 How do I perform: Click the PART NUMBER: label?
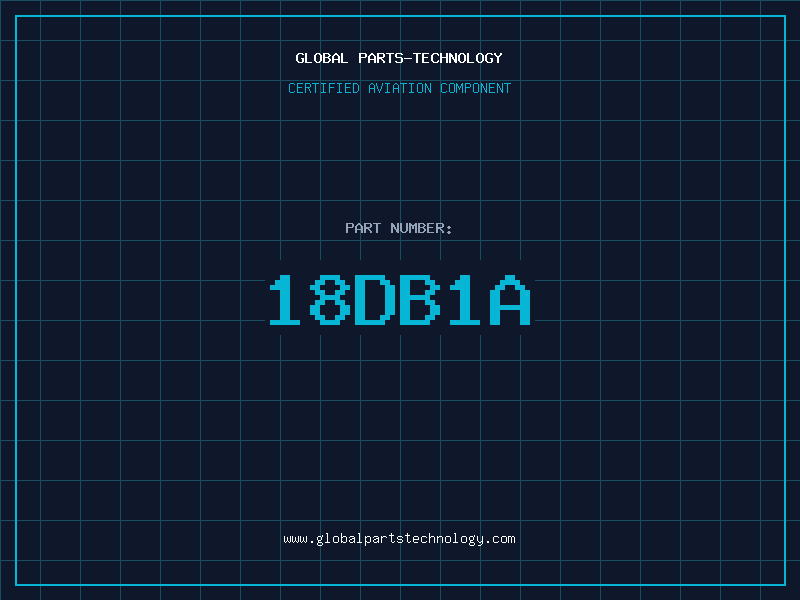tap(398, 228)
